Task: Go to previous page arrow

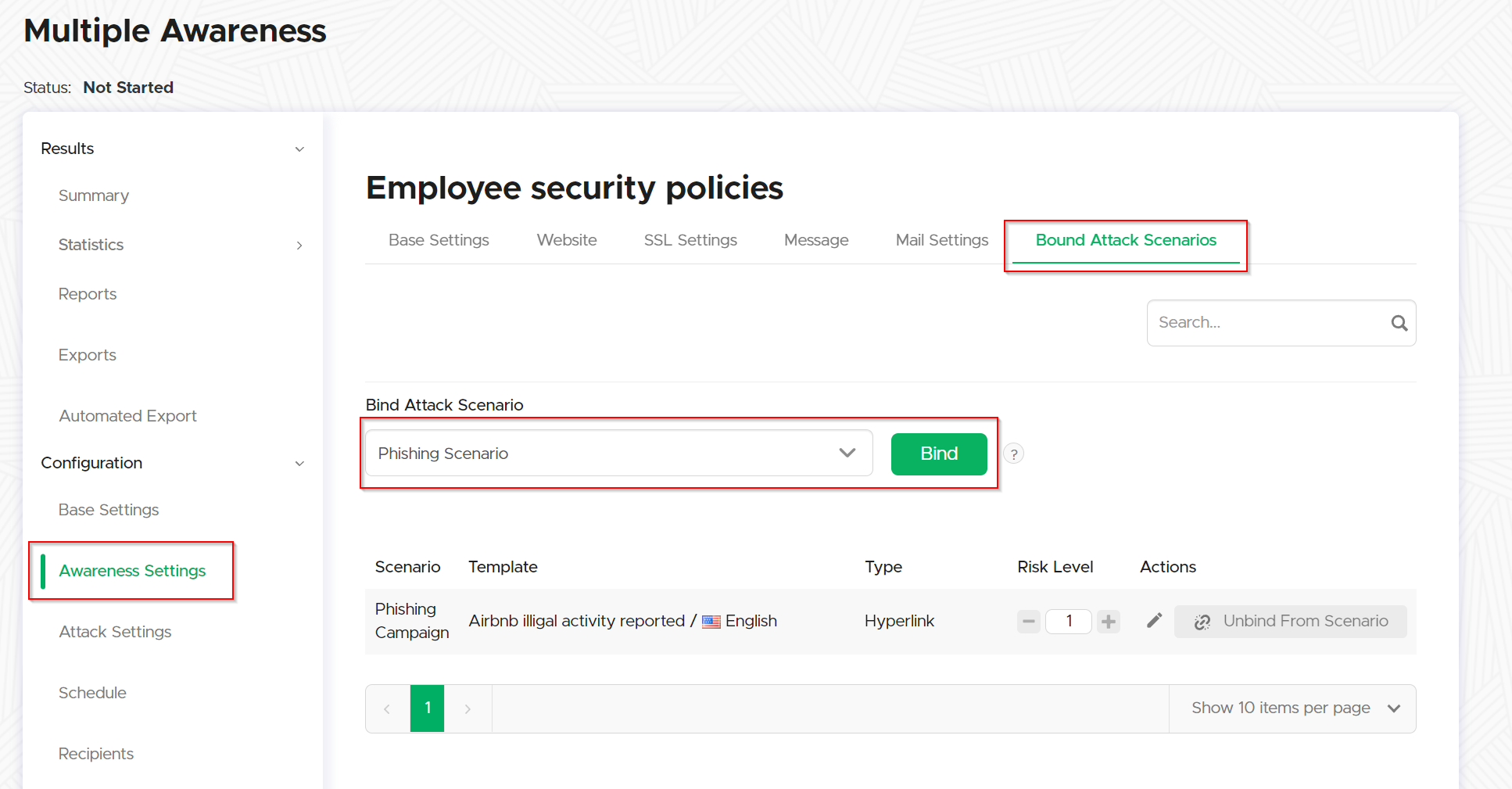Action: pos(387,708)
